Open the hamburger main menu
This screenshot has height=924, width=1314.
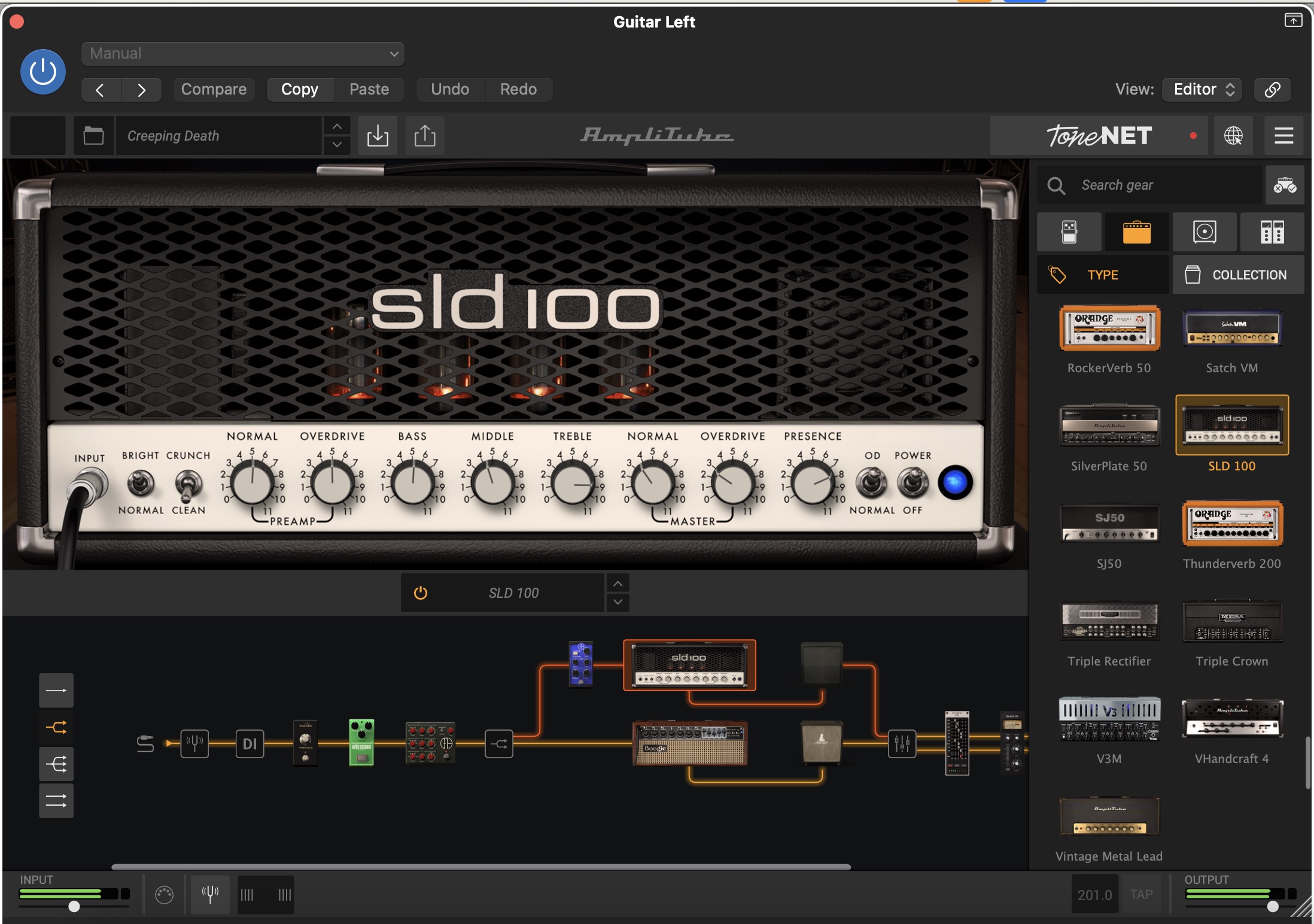pos(1283,136)
